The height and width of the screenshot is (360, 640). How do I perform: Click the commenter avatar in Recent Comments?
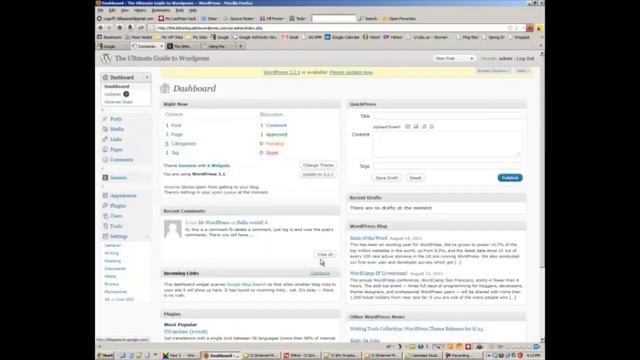[x=173, y=229]
